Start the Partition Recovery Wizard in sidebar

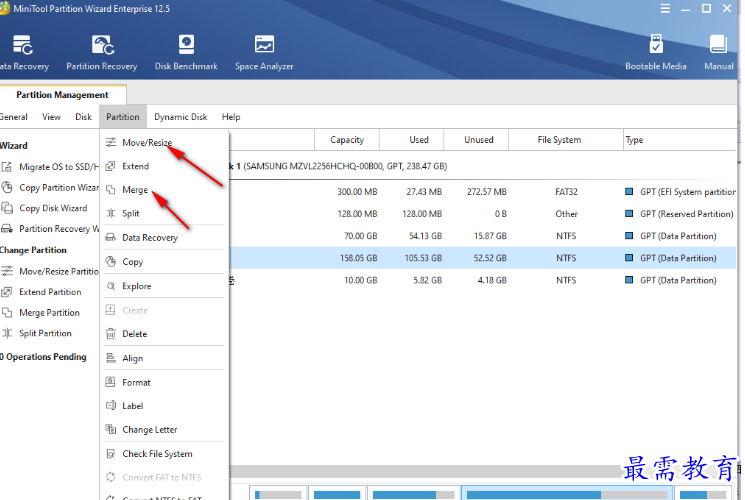pos(50,229)
